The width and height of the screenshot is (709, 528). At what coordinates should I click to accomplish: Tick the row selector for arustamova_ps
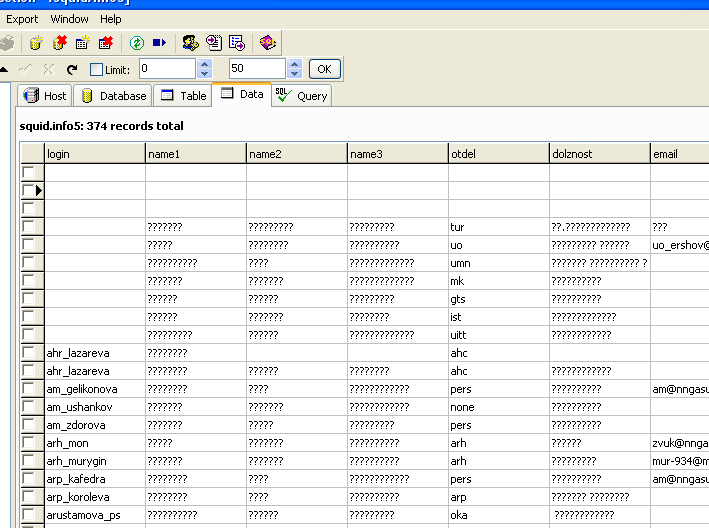coord(28,515)
